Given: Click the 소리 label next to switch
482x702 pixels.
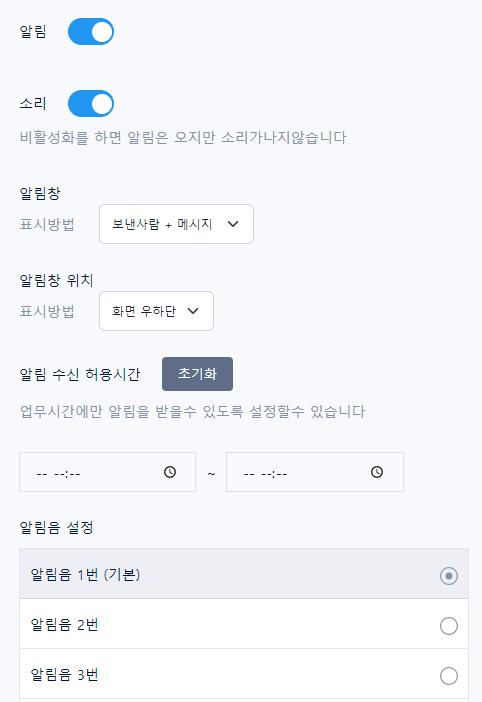Looking at the screenshot, I should point(33,103).
